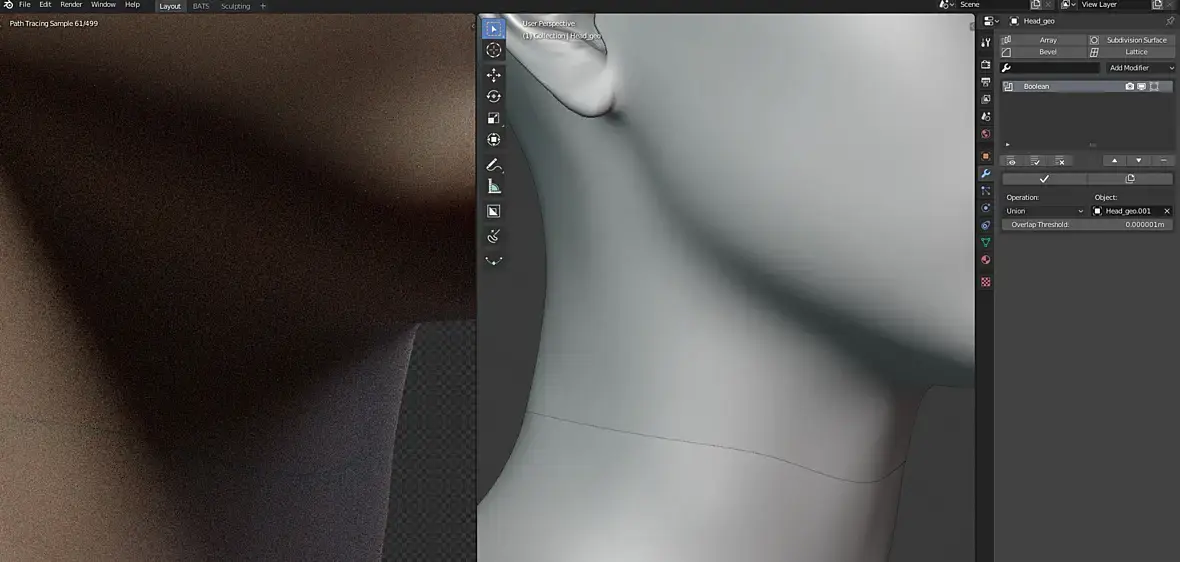Screen dimensions: 1180x562
Task: Open the View Layer properties tab
Action: (986, 99)
